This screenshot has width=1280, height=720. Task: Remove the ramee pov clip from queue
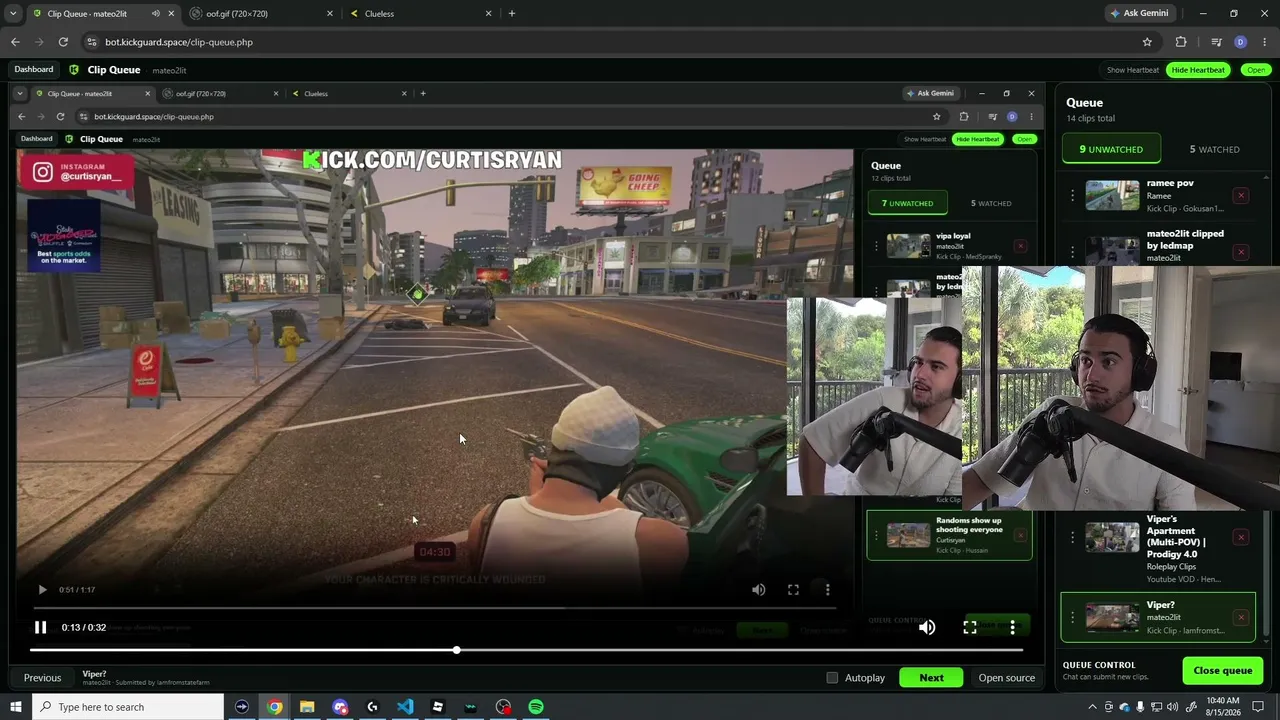(x=1241, y=196)
